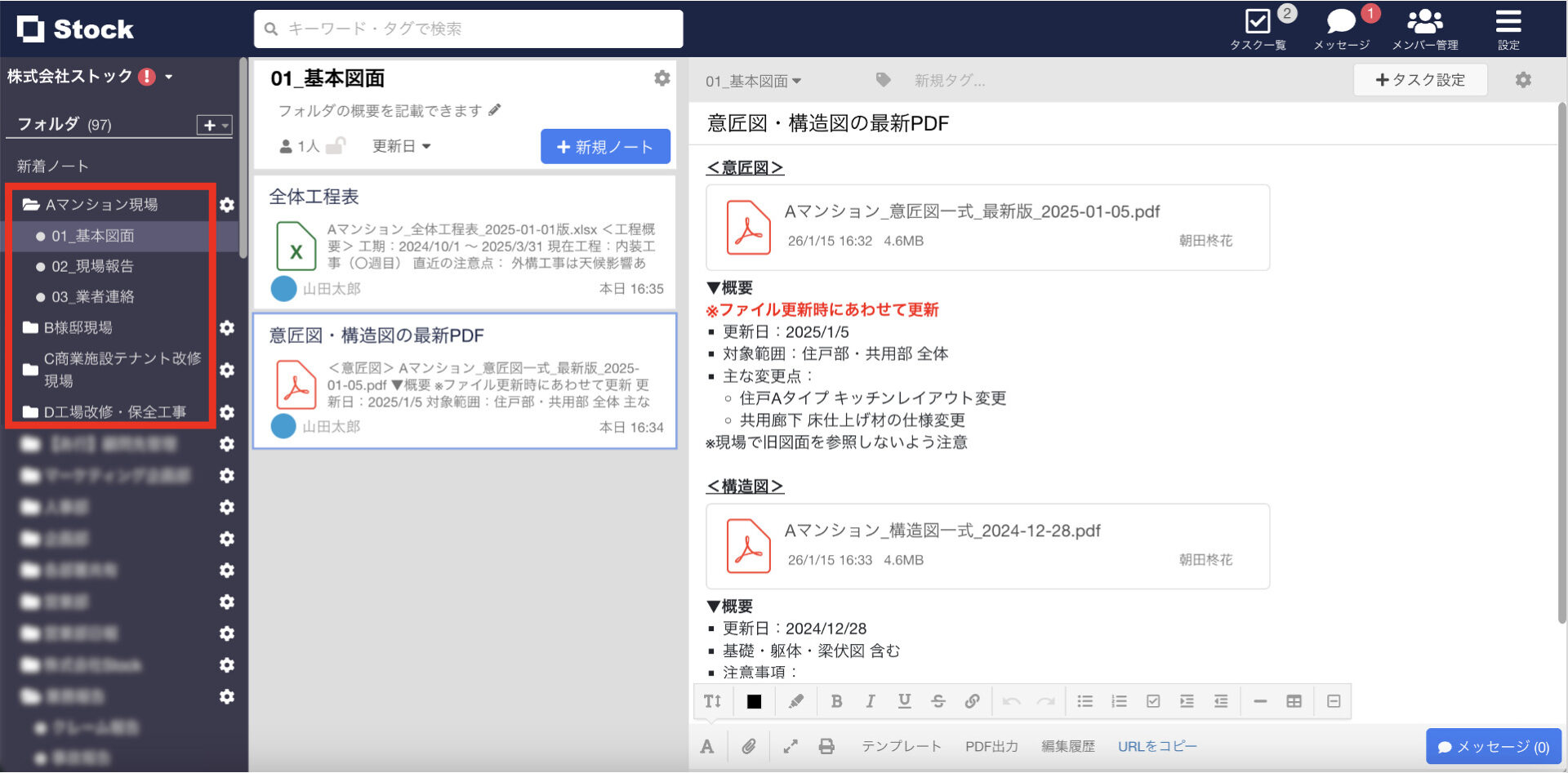Print the note using the printer icon
The image size is (1568, 773).
(826, 745)
